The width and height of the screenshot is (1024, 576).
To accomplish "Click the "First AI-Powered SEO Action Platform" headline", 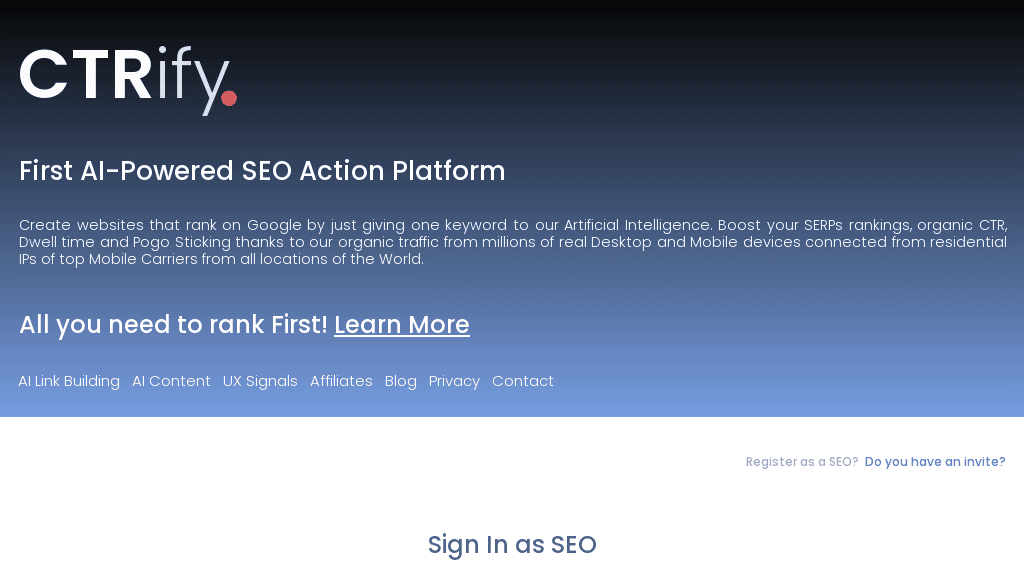I will coord(262,171).
